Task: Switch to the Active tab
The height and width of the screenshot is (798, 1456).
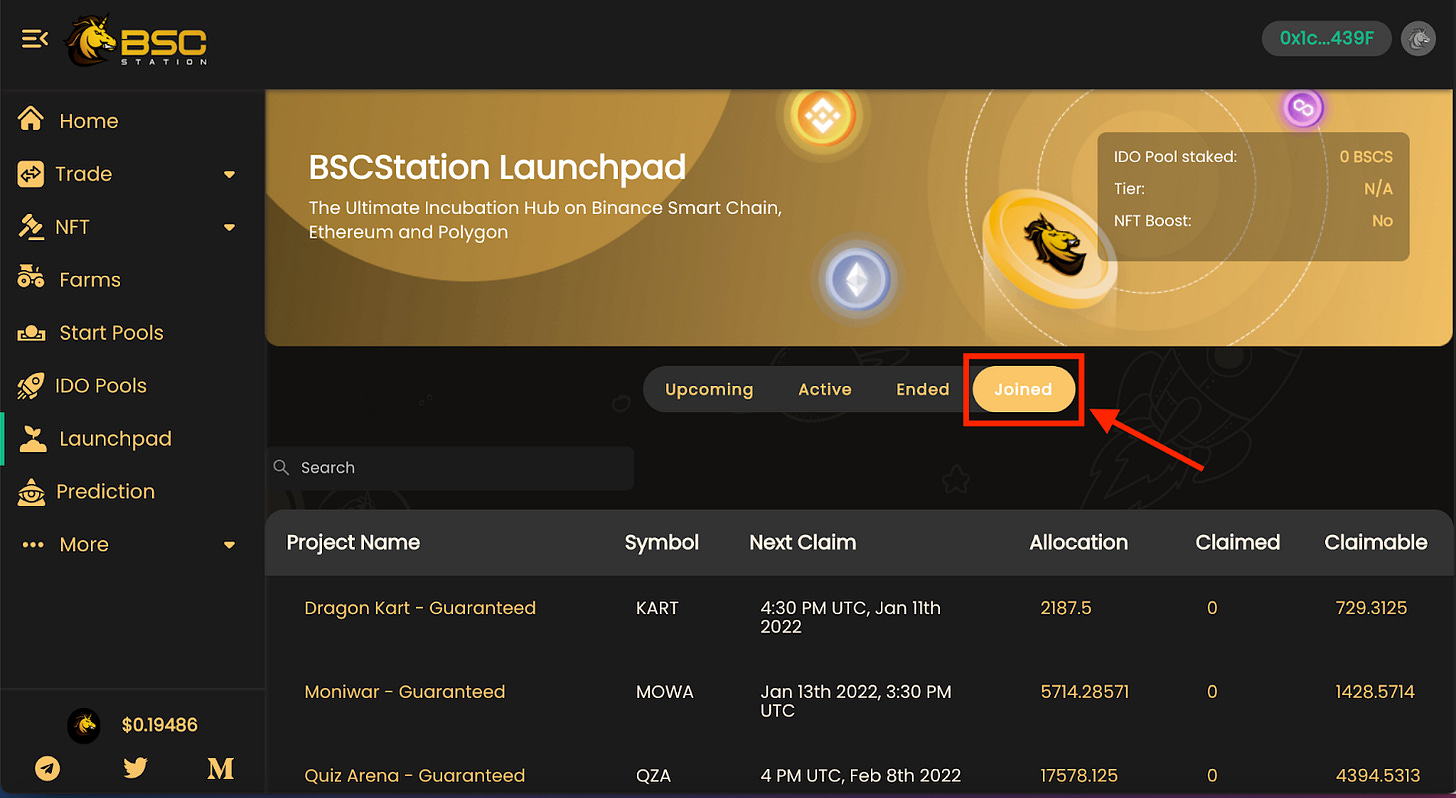Action: (825, 389)
